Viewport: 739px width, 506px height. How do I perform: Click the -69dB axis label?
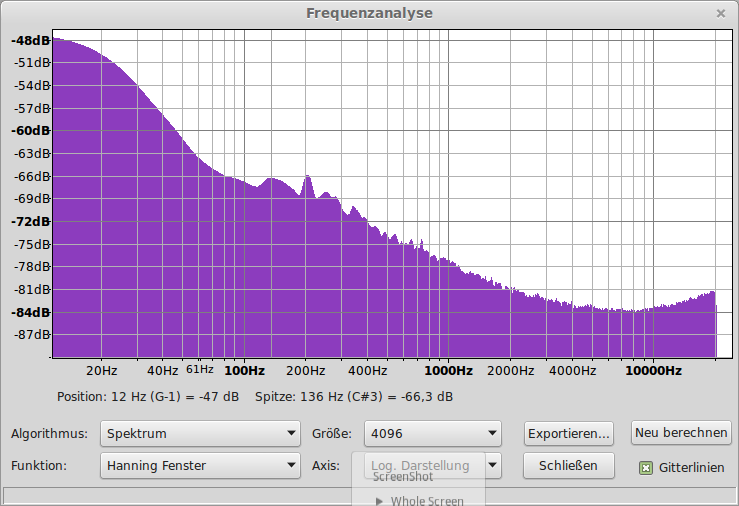(x=32, y=199)
